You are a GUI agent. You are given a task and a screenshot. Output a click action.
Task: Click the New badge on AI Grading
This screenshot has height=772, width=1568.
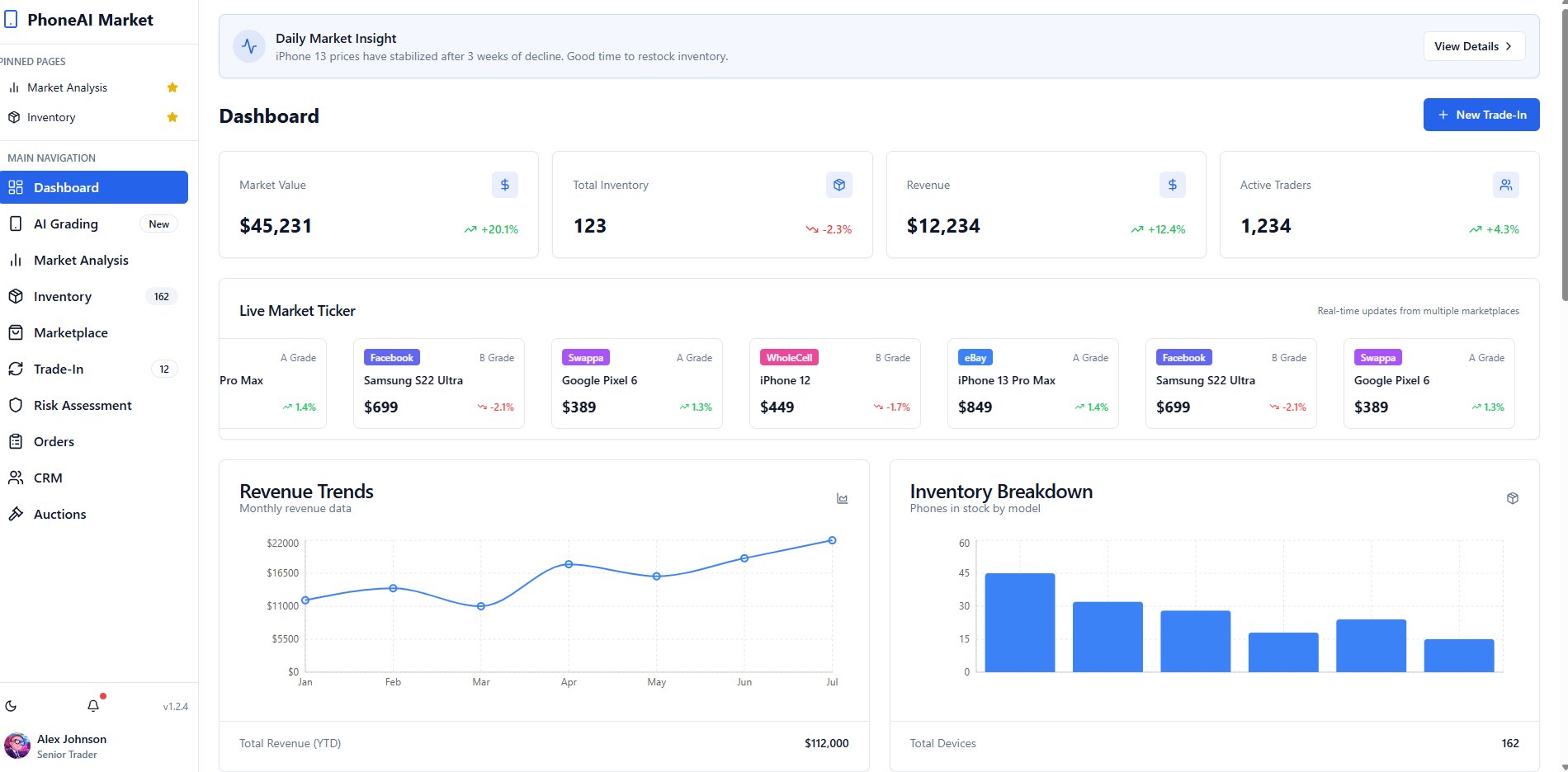(x=158, y=224)
